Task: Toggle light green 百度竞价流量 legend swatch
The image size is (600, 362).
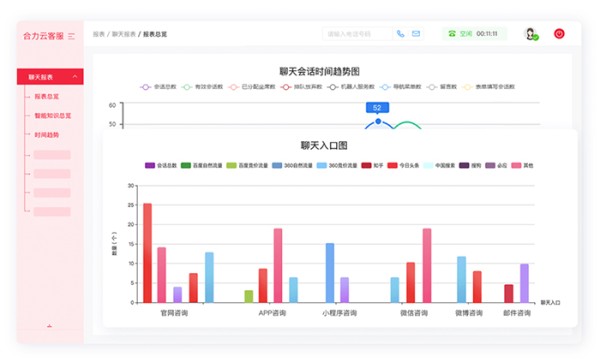Action: tap(232, 165)
